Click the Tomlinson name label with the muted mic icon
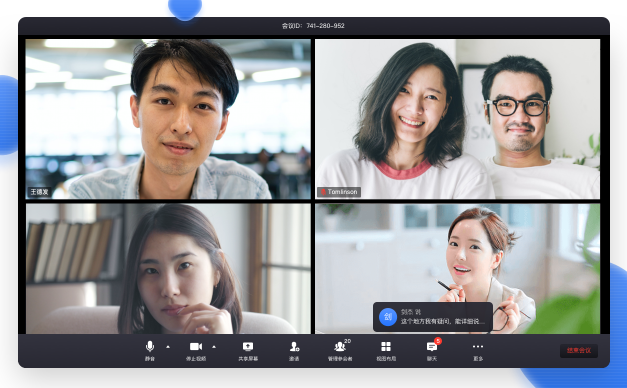Image resolution: width=627 pixels, height=388 pixels. point(339,192)
